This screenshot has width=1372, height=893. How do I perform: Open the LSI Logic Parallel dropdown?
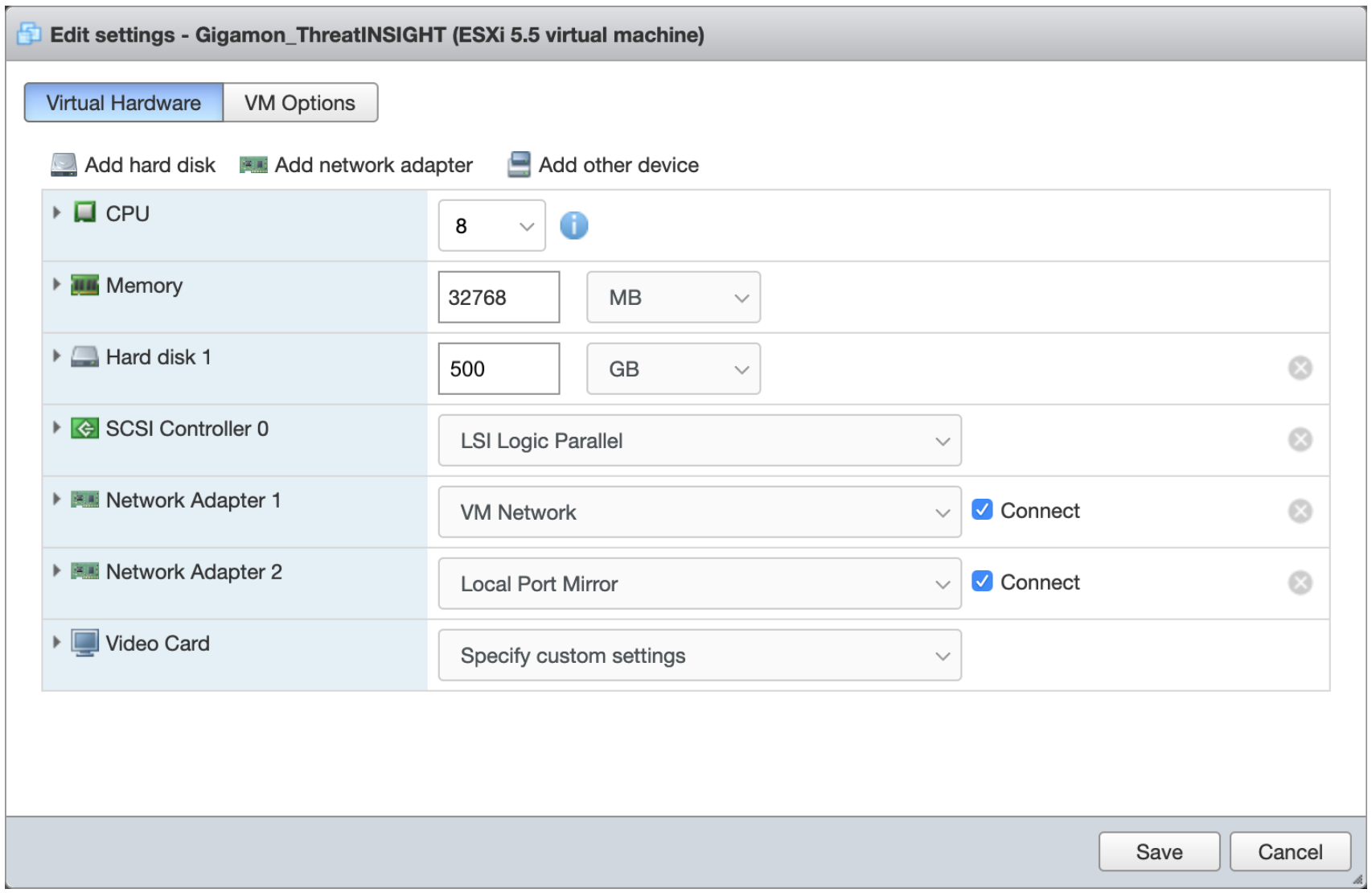tap(700, 440)
